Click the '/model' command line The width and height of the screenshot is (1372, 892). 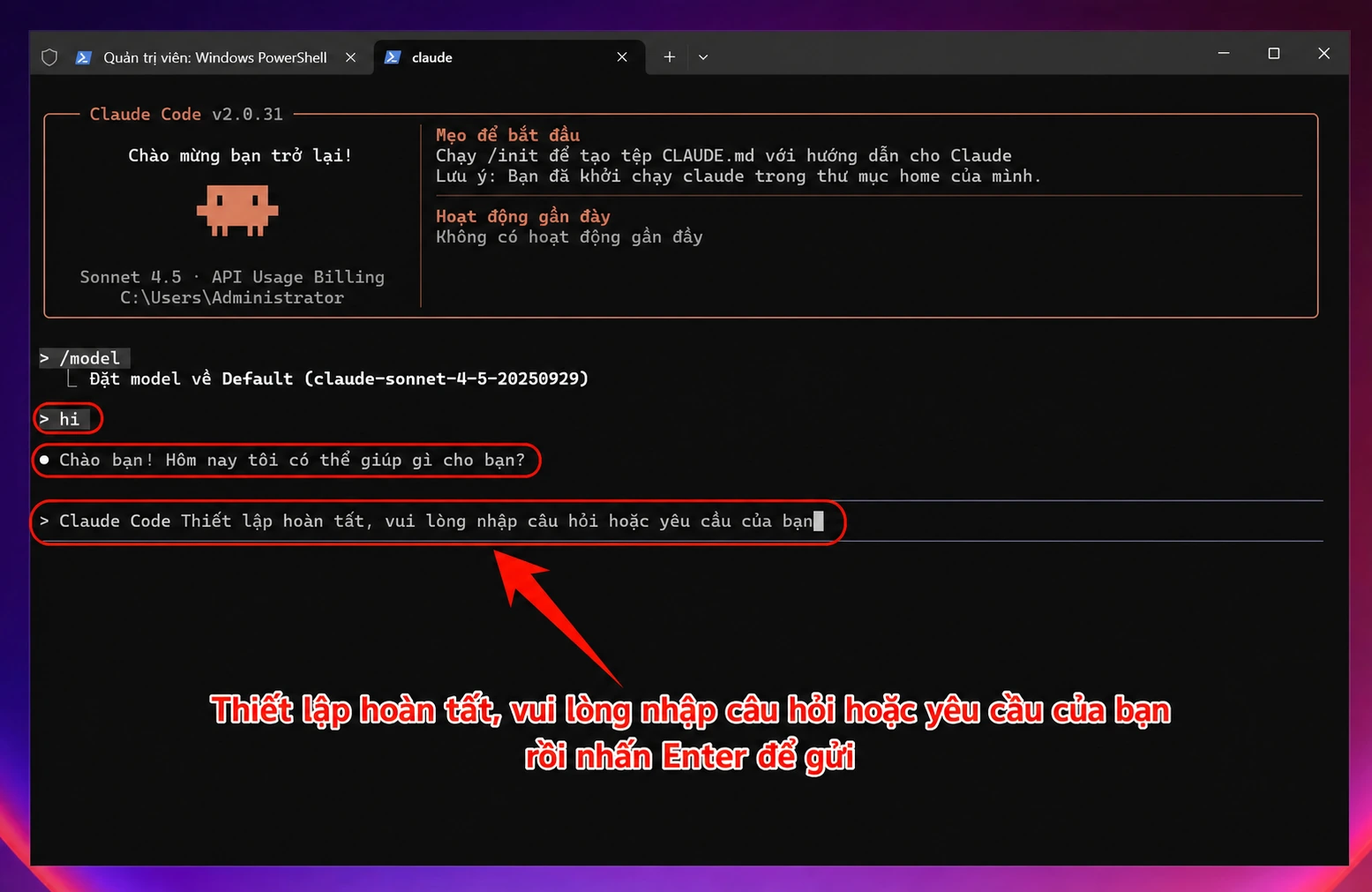[x=85, y=358]
